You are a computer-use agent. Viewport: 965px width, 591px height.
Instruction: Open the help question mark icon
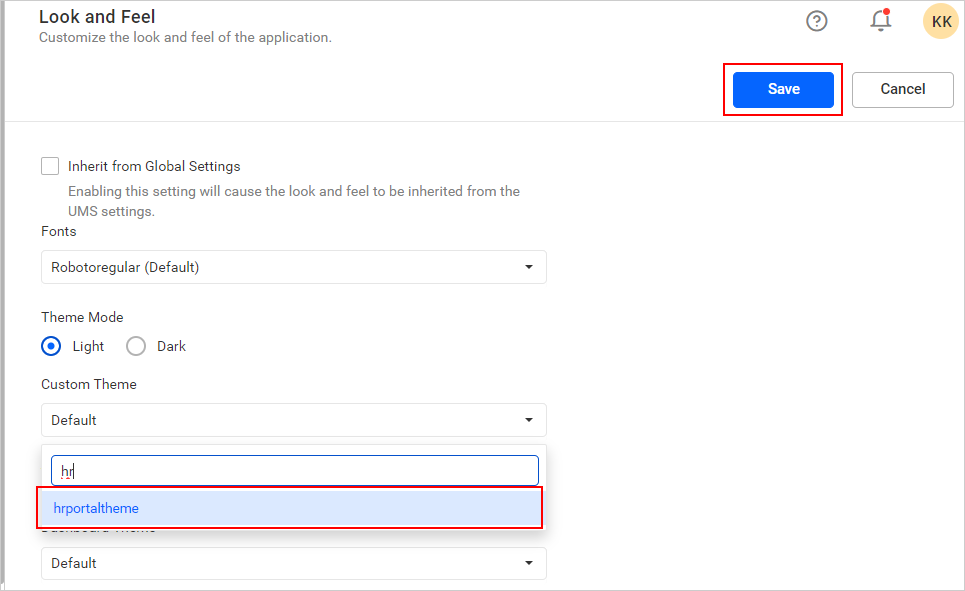click(817, 21)
